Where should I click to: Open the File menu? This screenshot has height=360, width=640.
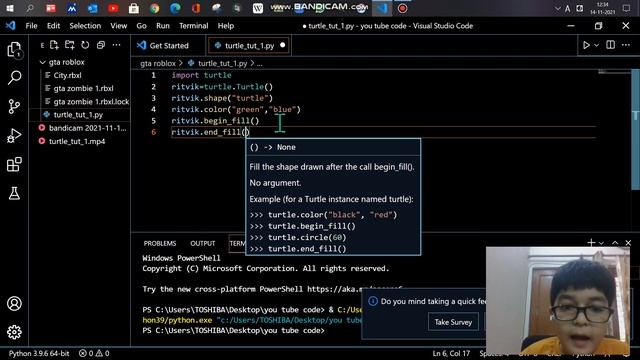click(x=31, y=26)
